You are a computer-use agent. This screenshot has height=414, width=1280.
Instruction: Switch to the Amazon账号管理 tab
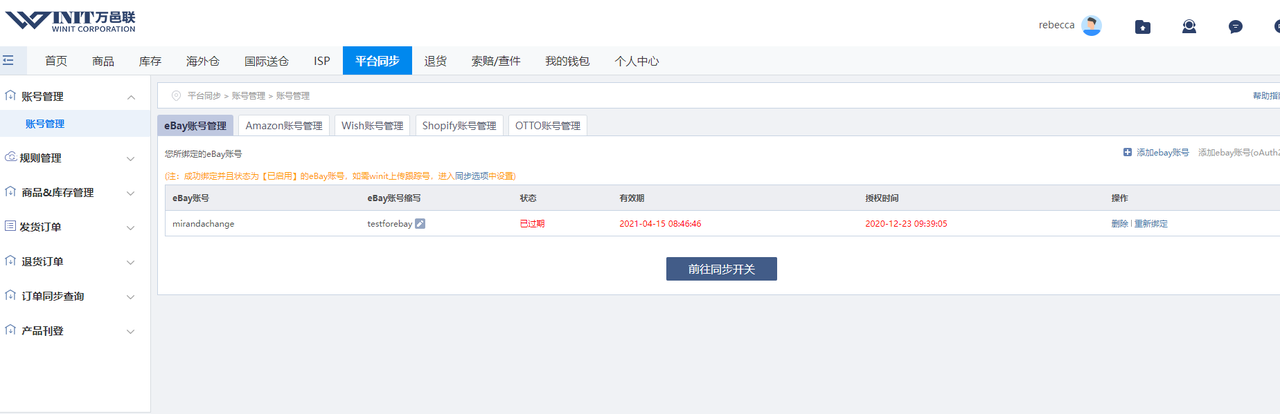(x=284, y=126)
